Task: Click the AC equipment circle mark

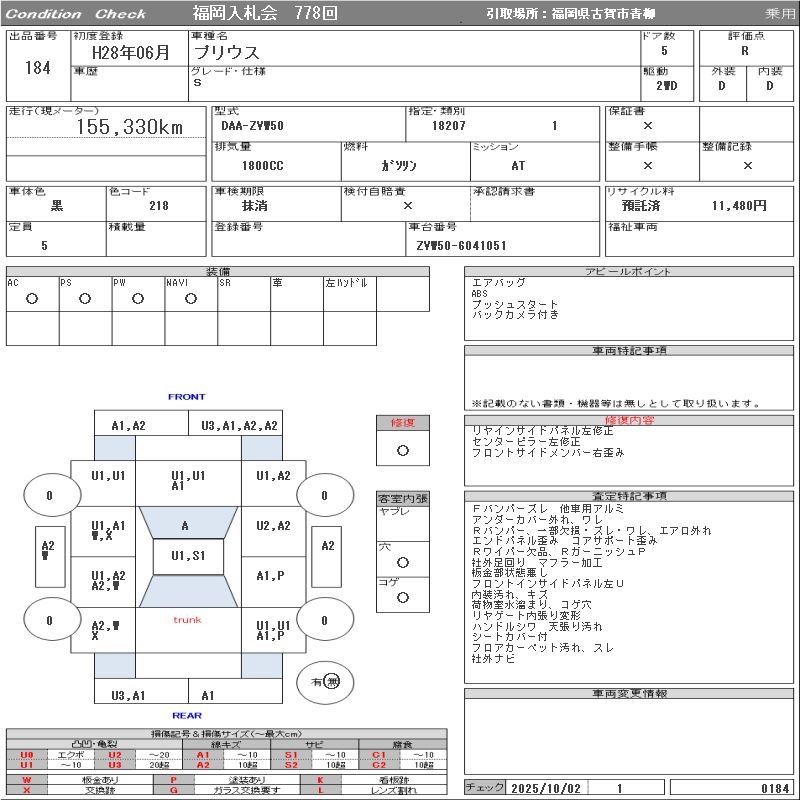Action: pos(32,298)
